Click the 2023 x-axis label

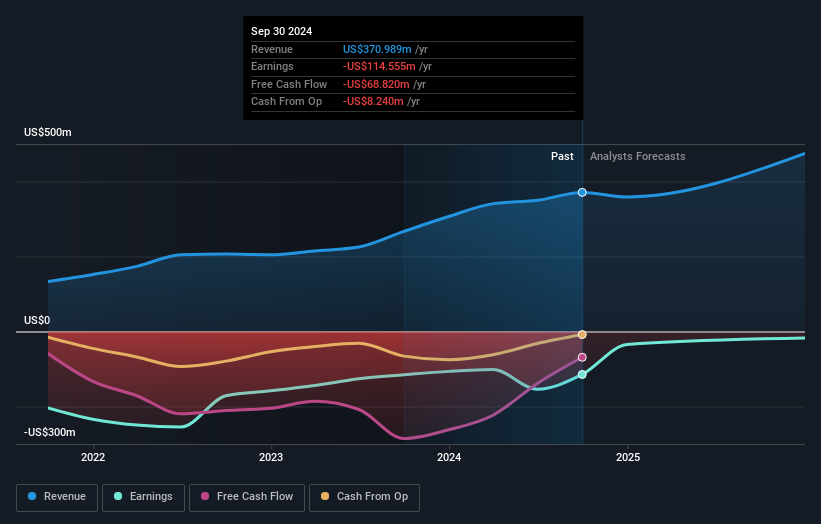pyautogui.click(x=271, y=458)
